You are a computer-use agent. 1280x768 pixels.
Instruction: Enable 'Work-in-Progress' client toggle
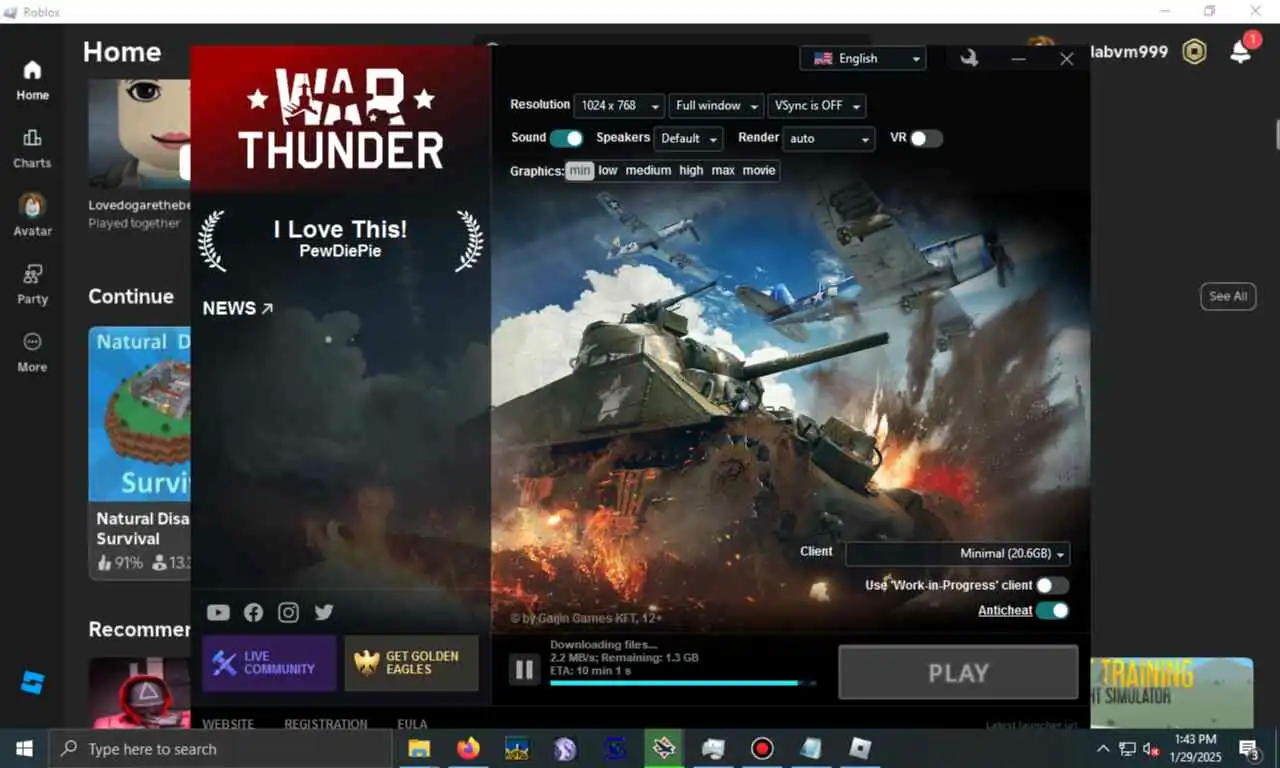[1052, 585]
